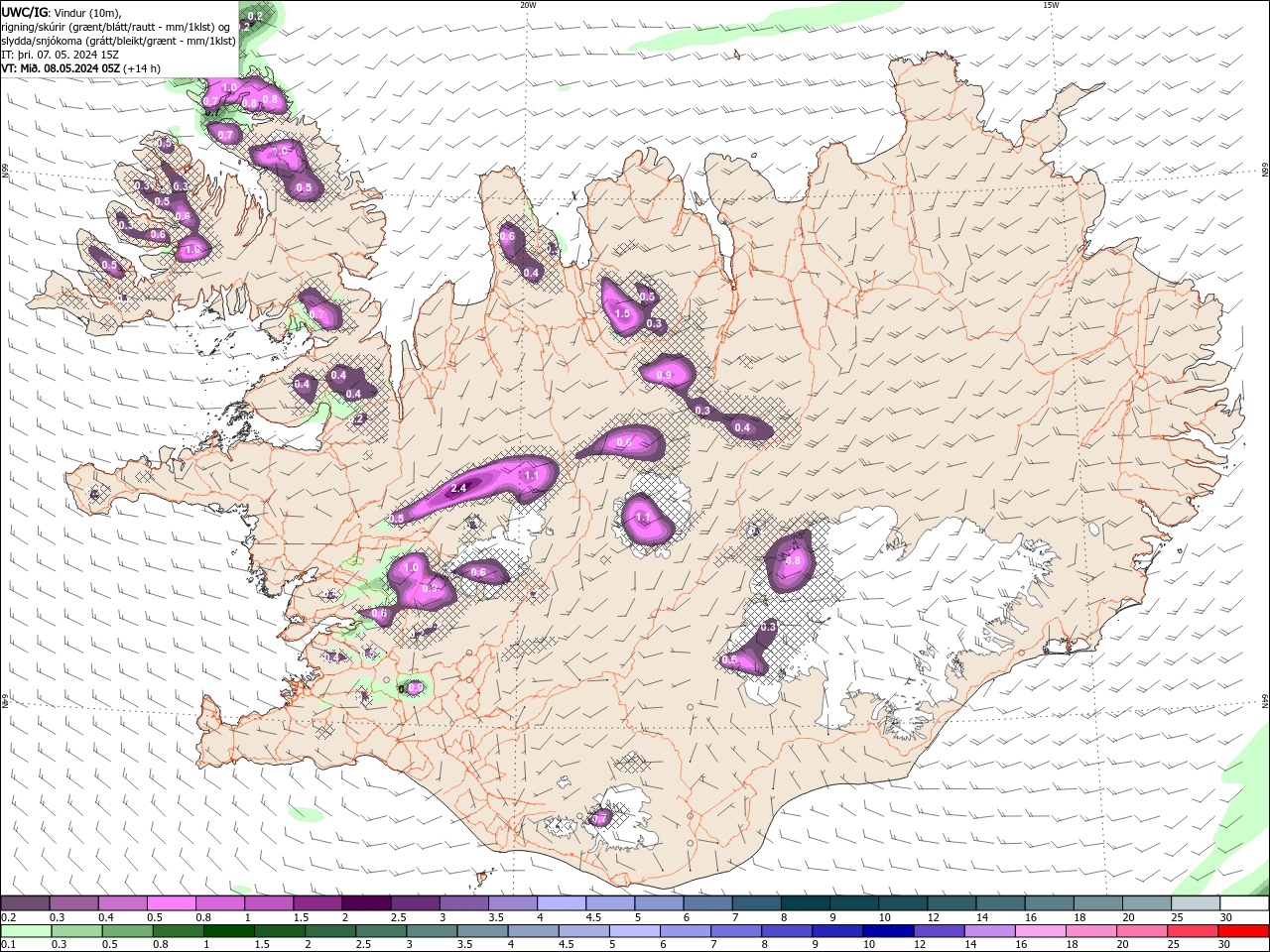1270x952 pixels.
Task: Click the 2.4 precipitation value on the map
Action: [459, 489]
